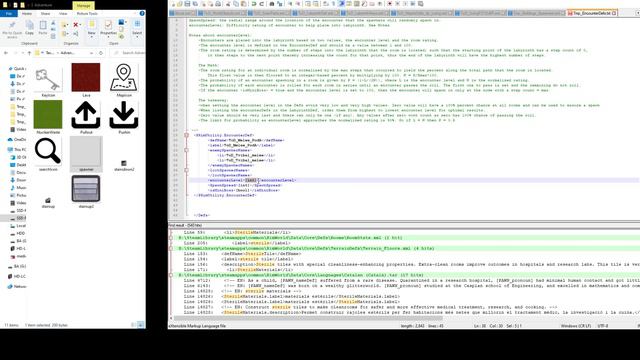Select the Lava texture file
The width and height of the screenshot is (640, 360).
[86, 80]
